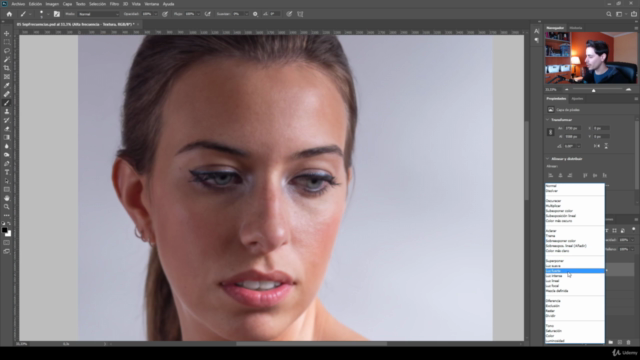640x360 pixels.
Task: Click the Home icon in options bar
Action: (x=9, y=14)
